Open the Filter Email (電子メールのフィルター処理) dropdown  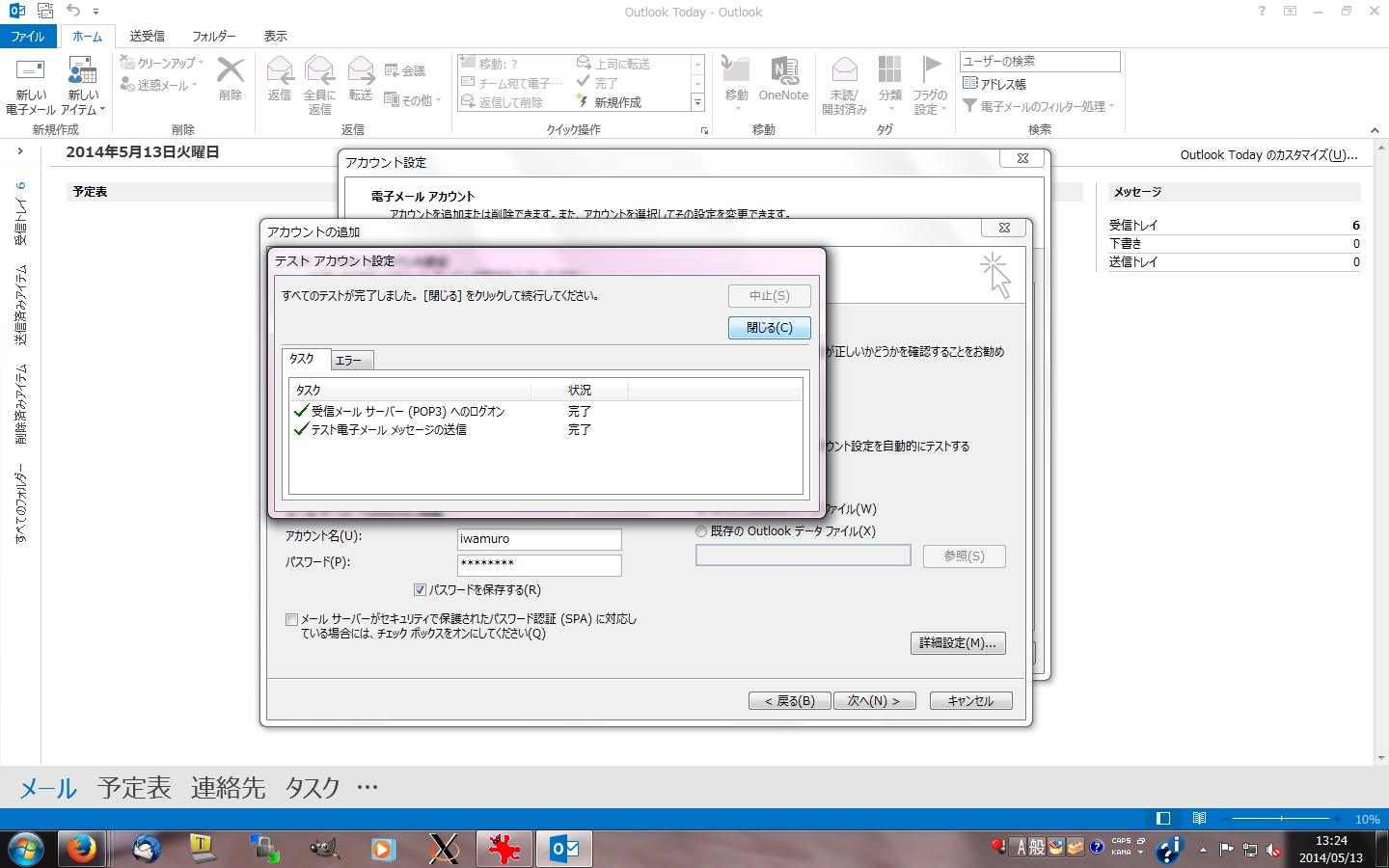coord(1039,106)
